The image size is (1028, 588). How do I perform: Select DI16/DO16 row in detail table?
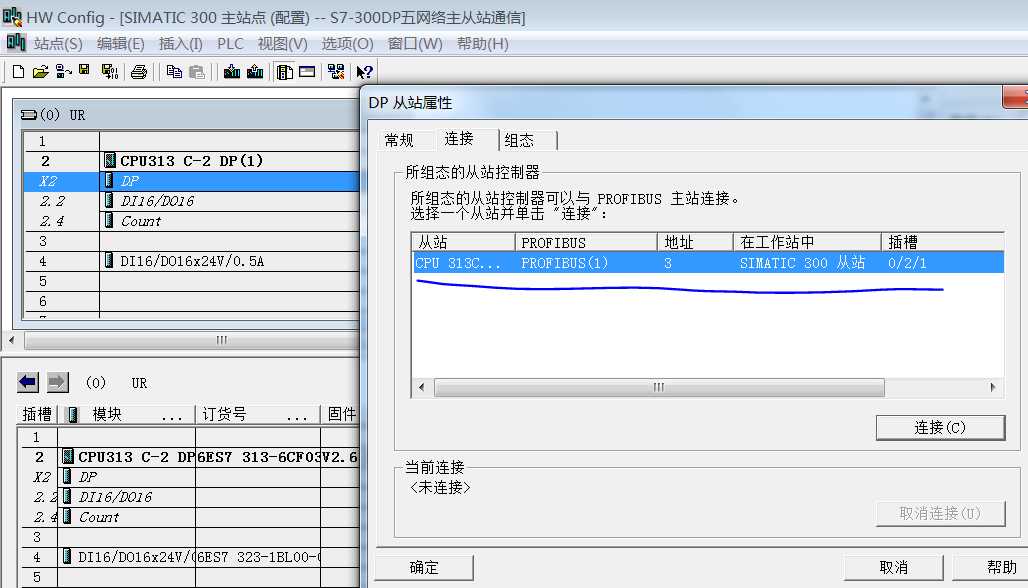click(188, 497)
